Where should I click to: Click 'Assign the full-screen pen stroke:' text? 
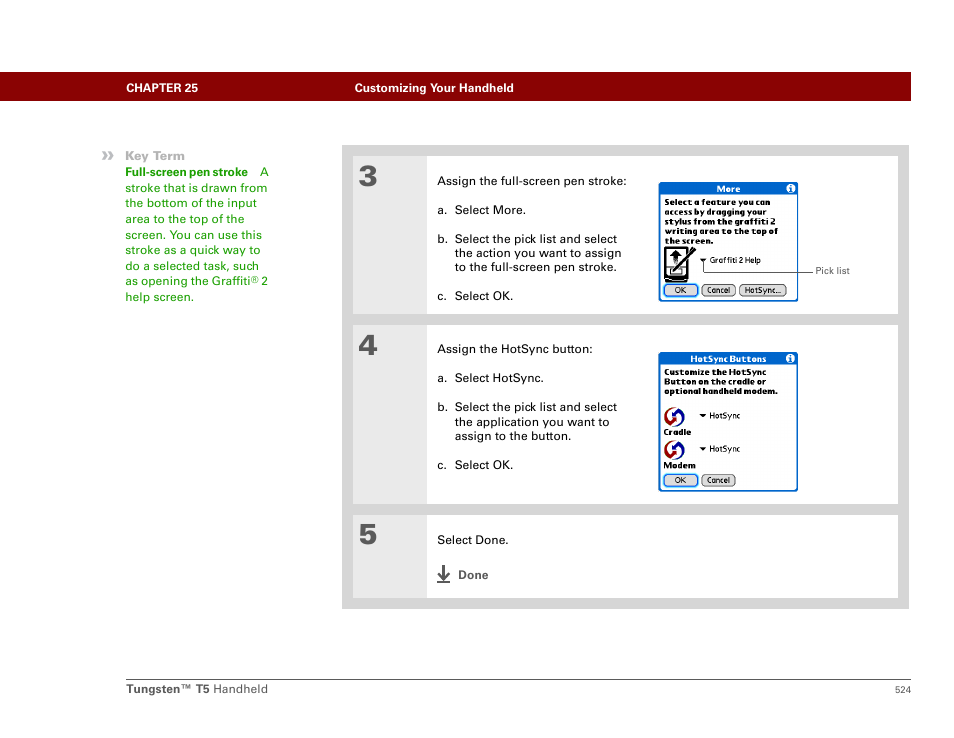(531, 181)
